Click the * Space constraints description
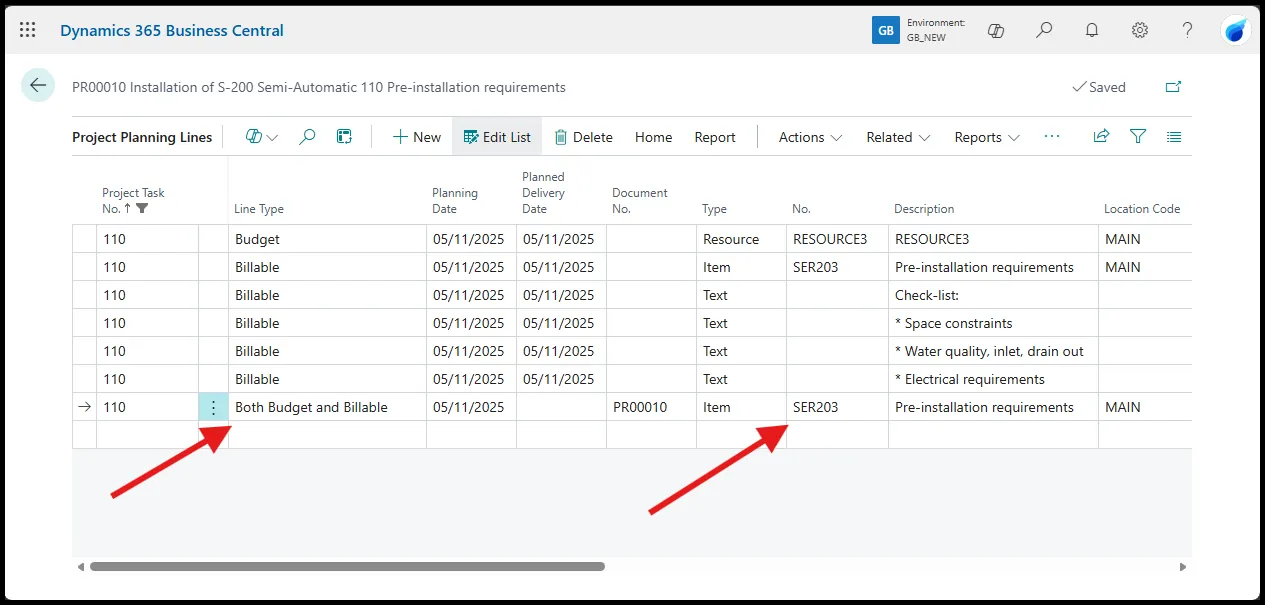 (x=994, y=323)
